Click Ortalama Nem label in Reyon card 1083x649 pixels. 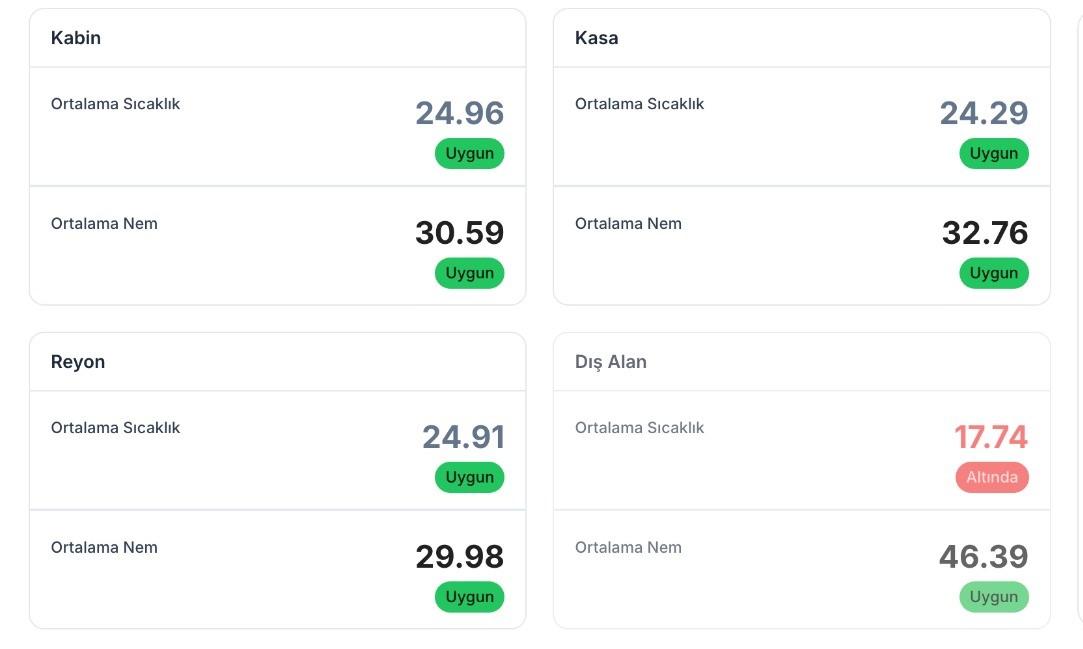tap(104, 548)
